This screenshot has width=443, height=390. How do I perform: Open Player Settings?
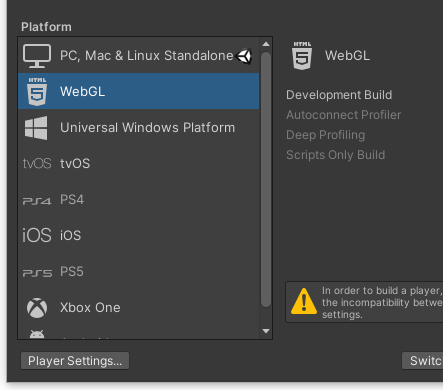pyautogui.click(x=75, y=361)
